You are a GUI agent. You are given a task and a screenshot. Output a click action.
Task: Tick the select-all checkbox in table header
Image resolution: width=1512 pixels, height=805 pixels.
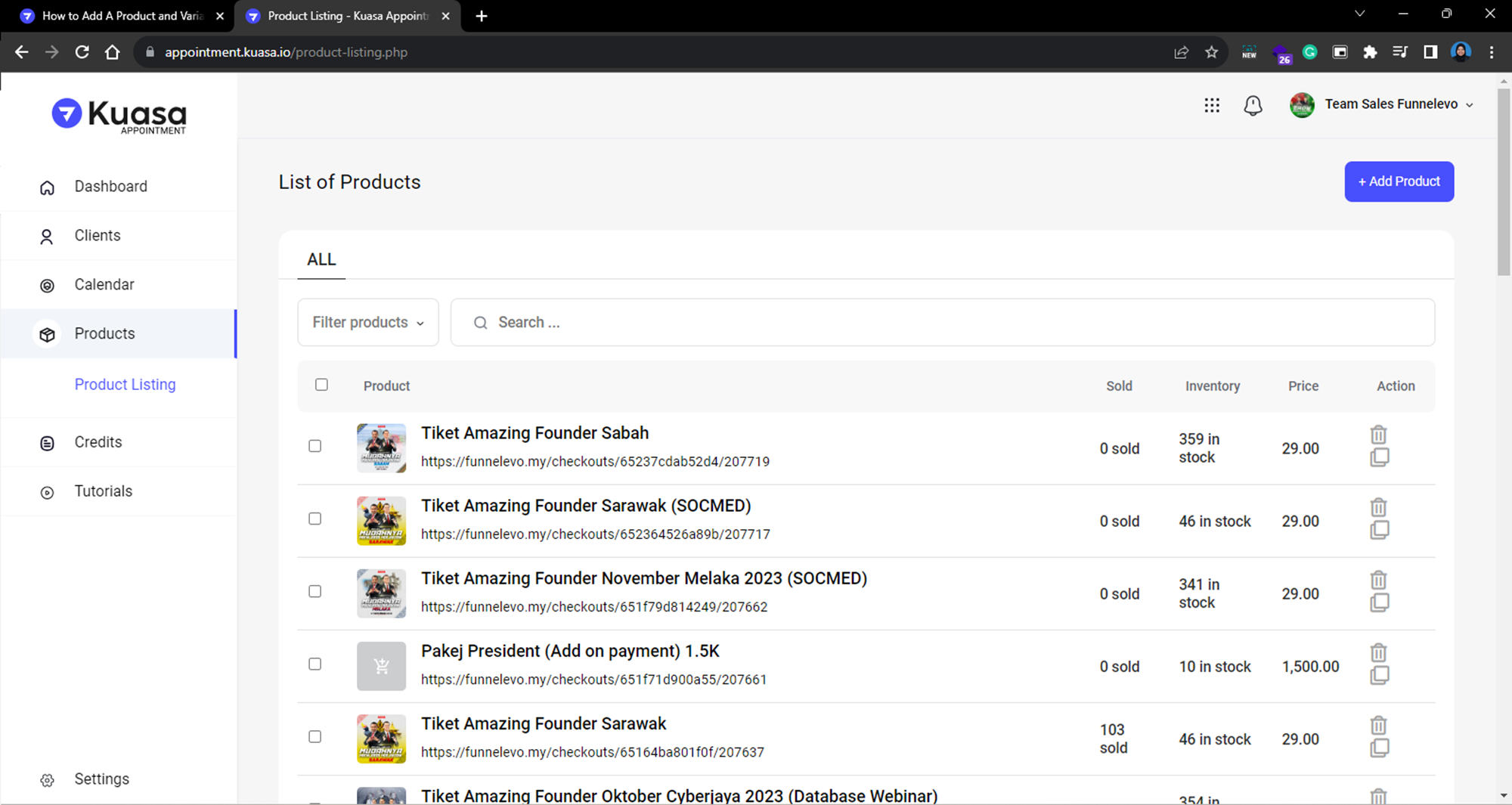[321, 385]
